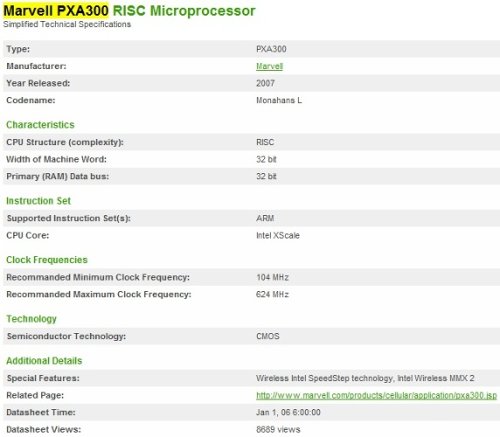Click the Special Features: label
Image resolution: width=500 pixels, height=437 pixels.
tap(43, 378)
